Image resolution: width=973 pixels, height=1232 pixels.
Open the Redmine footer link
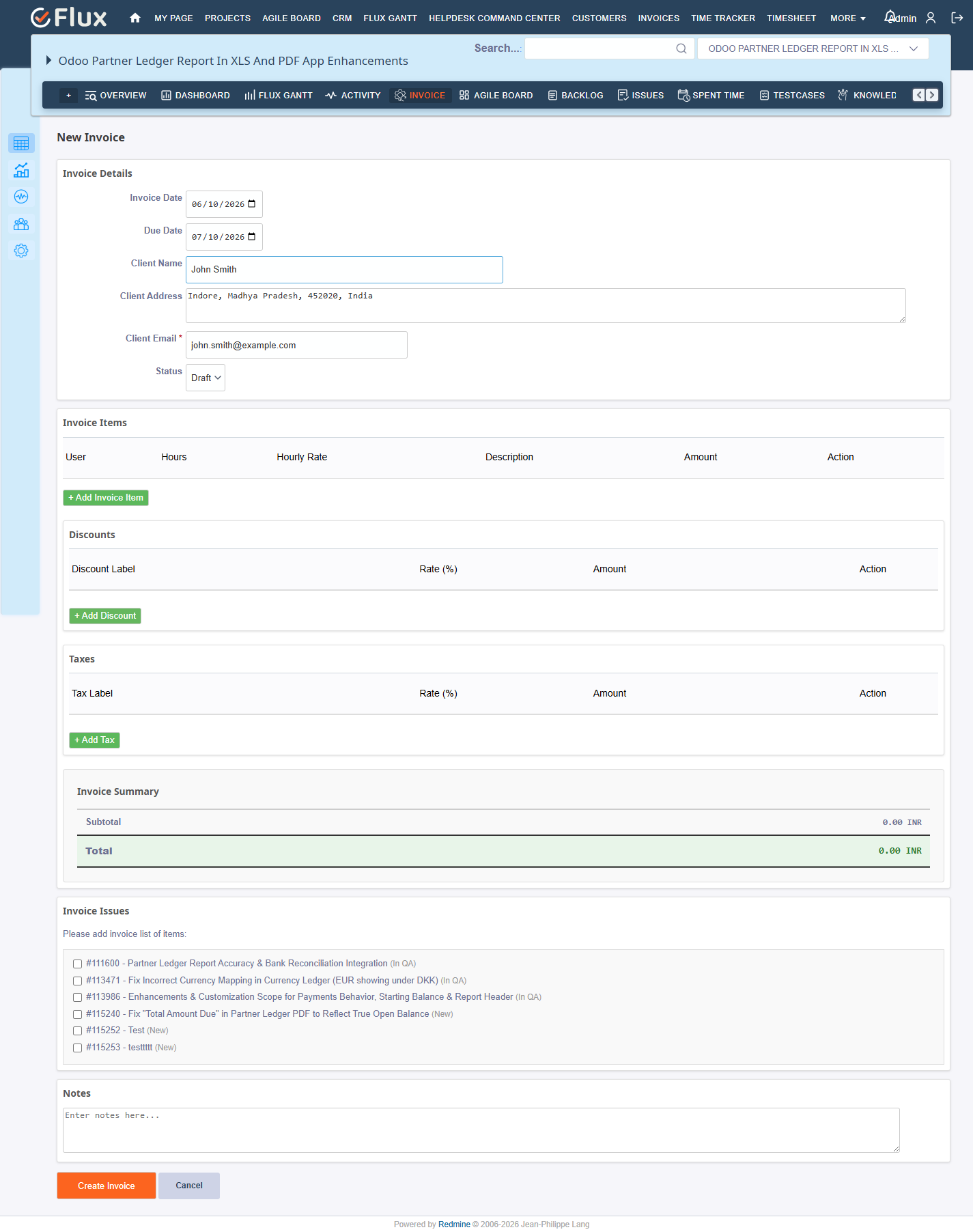tap(454, 1224)
